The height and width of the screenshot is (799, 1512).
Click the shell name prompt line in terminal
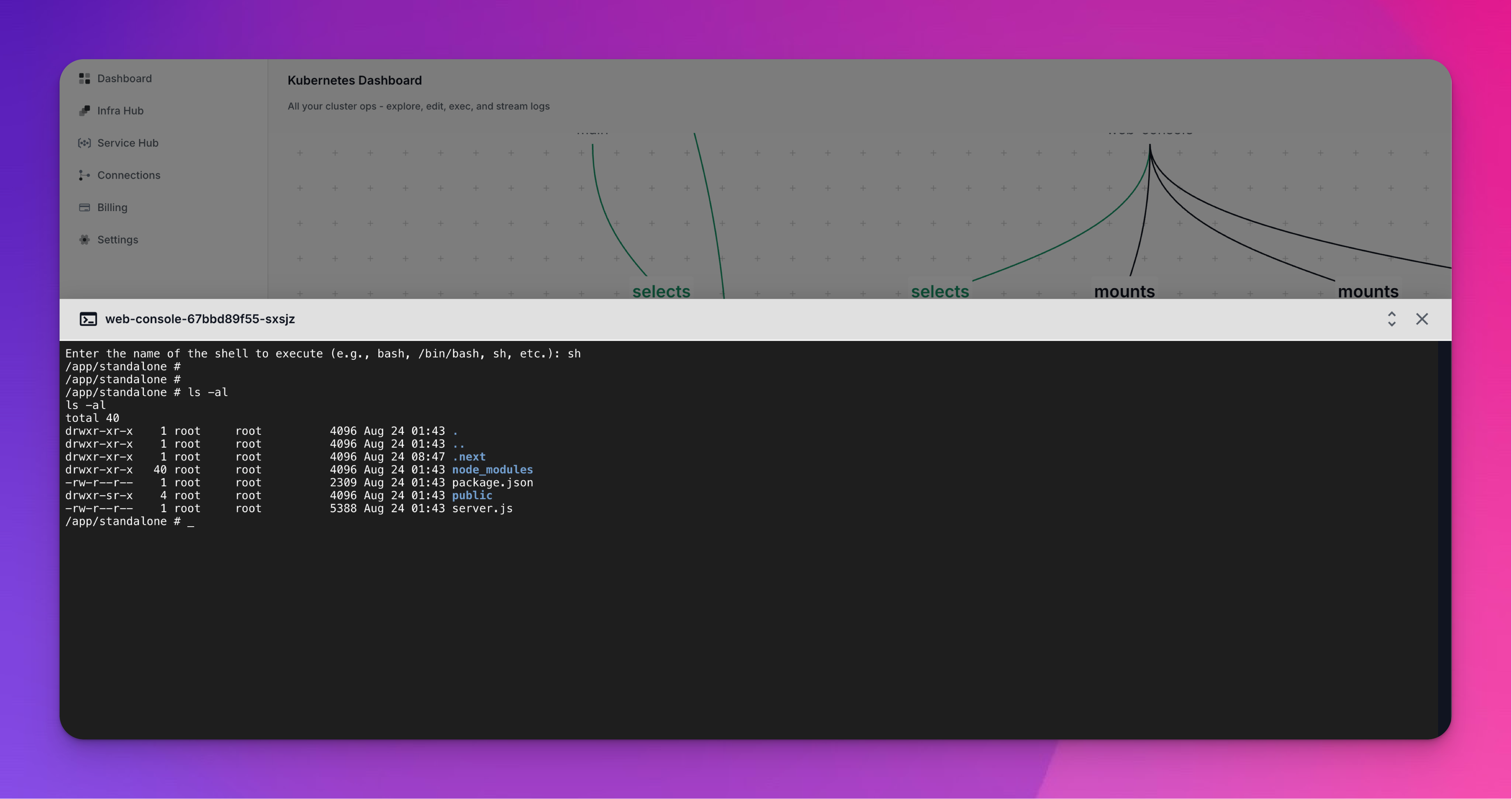(323, 354)
